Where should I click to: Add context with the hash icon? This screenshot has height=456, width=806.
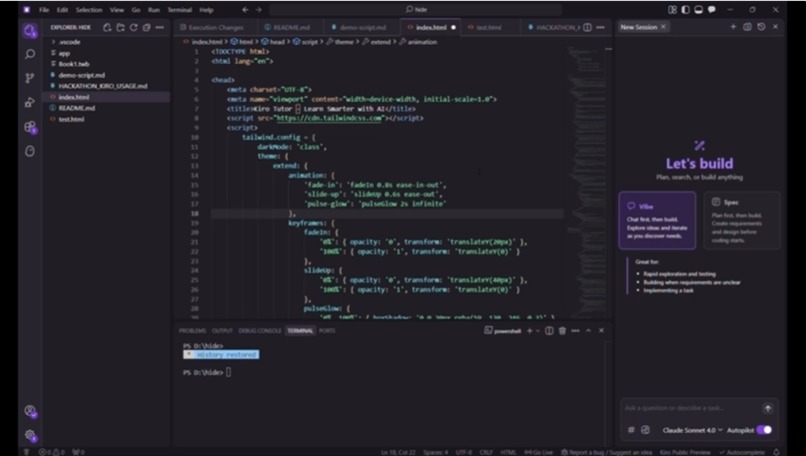point(631,430)
